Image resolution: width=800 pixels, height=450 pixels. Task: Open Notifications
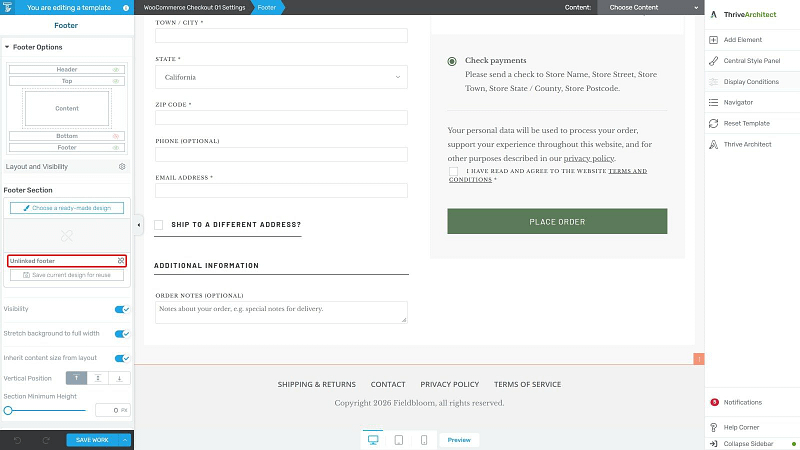point(752,402)
